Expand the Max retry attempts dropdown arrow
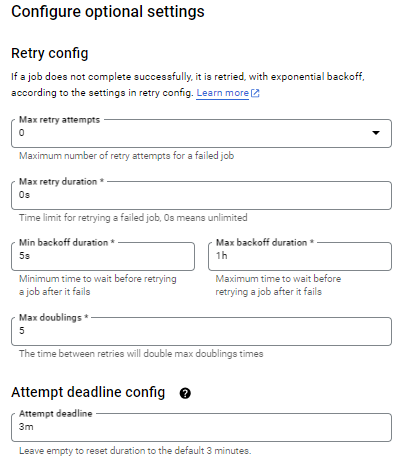The width and height of the screenshot is (408, 475). 376,133
